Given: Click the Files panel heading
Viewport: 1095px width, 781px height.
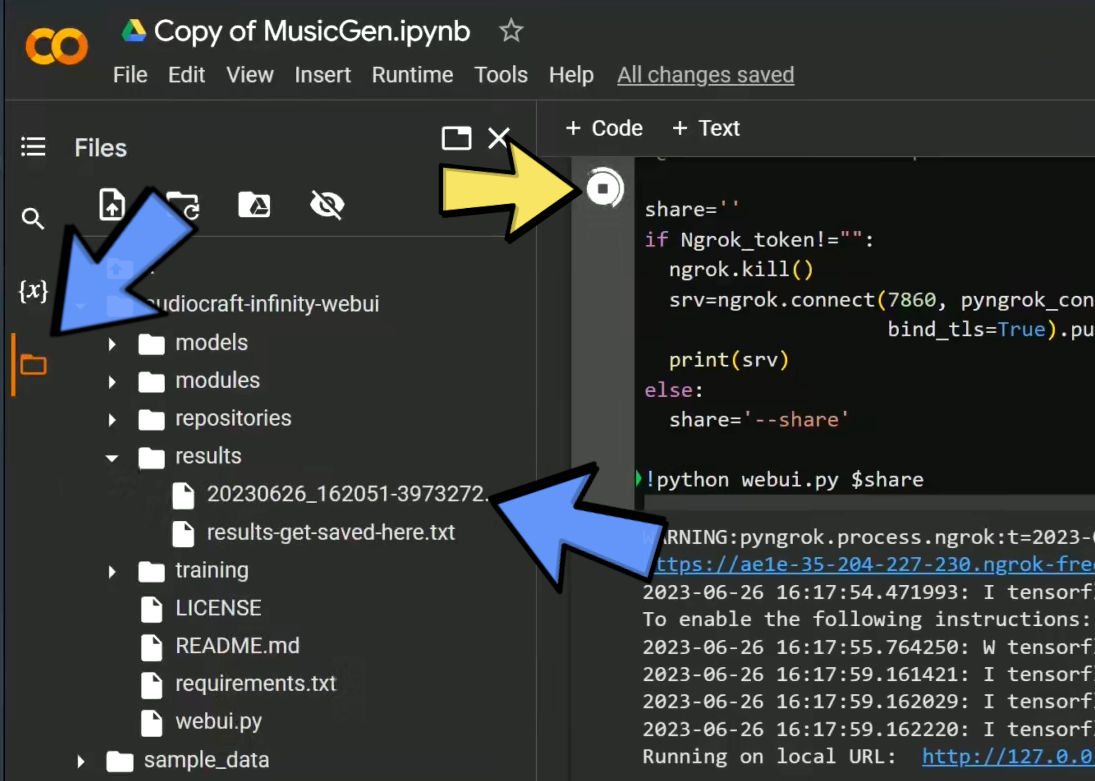Looking at the screenshot, I should tap(101, 148).
